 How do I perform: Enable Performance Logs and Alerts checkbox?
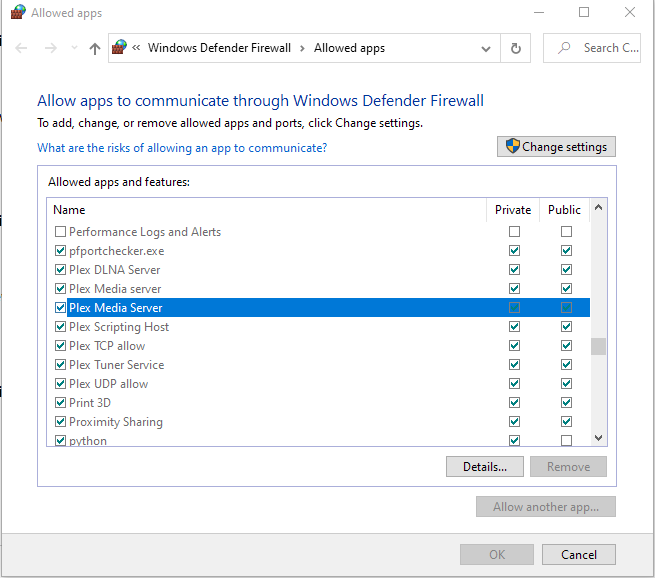click(61, 231)
